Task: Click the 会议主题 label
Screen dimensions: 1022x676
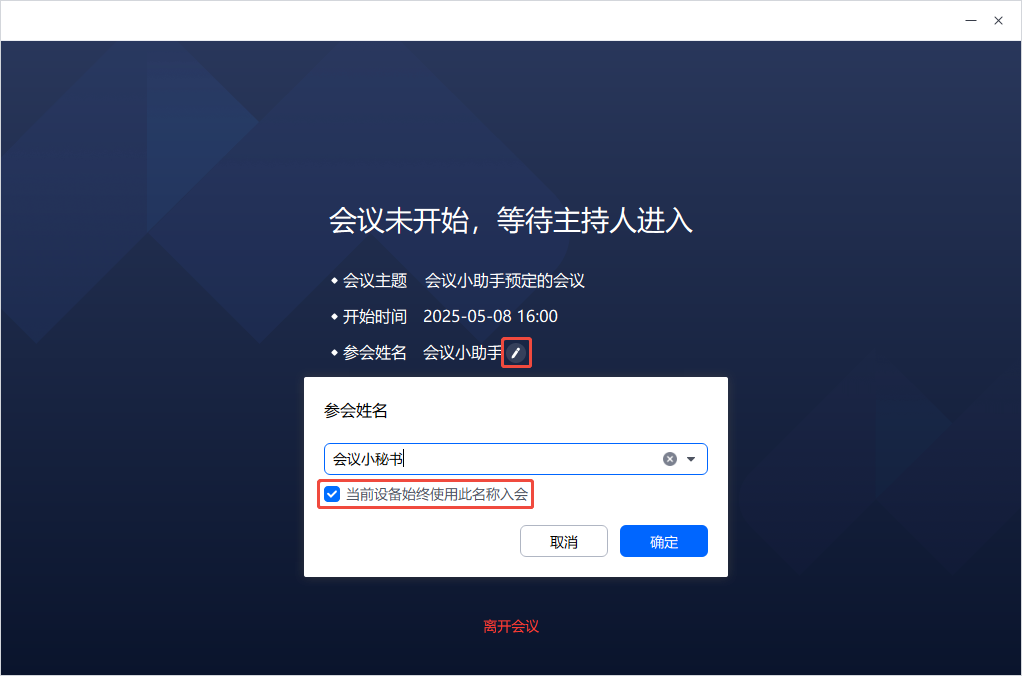Action: click(375, 281)
